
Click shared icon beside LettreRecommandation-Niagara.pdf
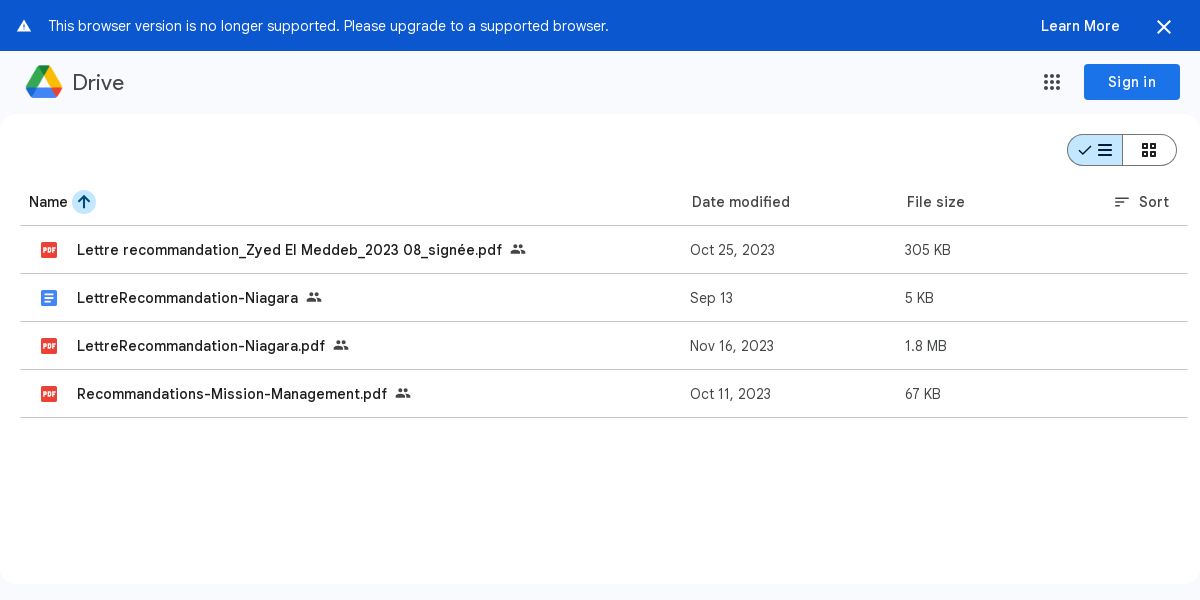click(x=341, y=345)
